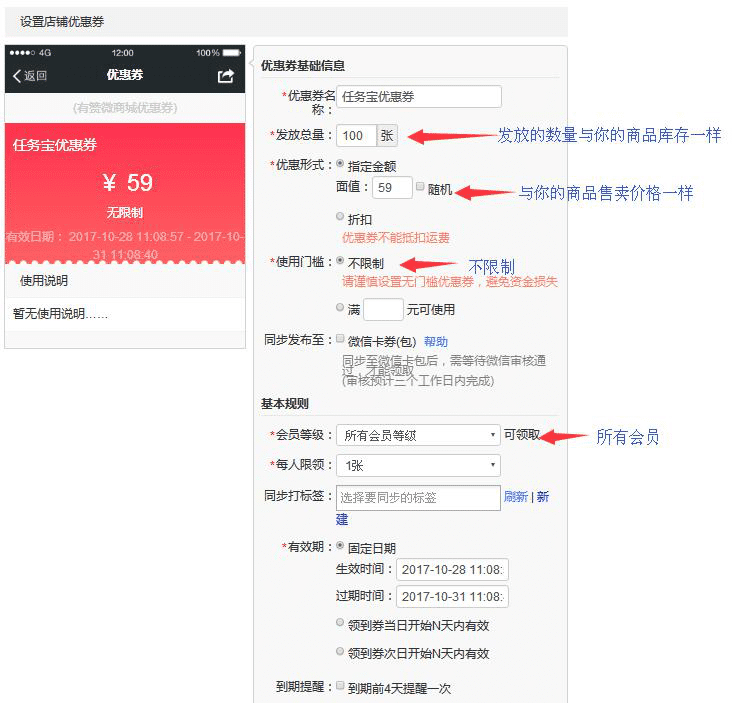Click the 刷新 refresh link
732x703 pixels.
[515, 497]
